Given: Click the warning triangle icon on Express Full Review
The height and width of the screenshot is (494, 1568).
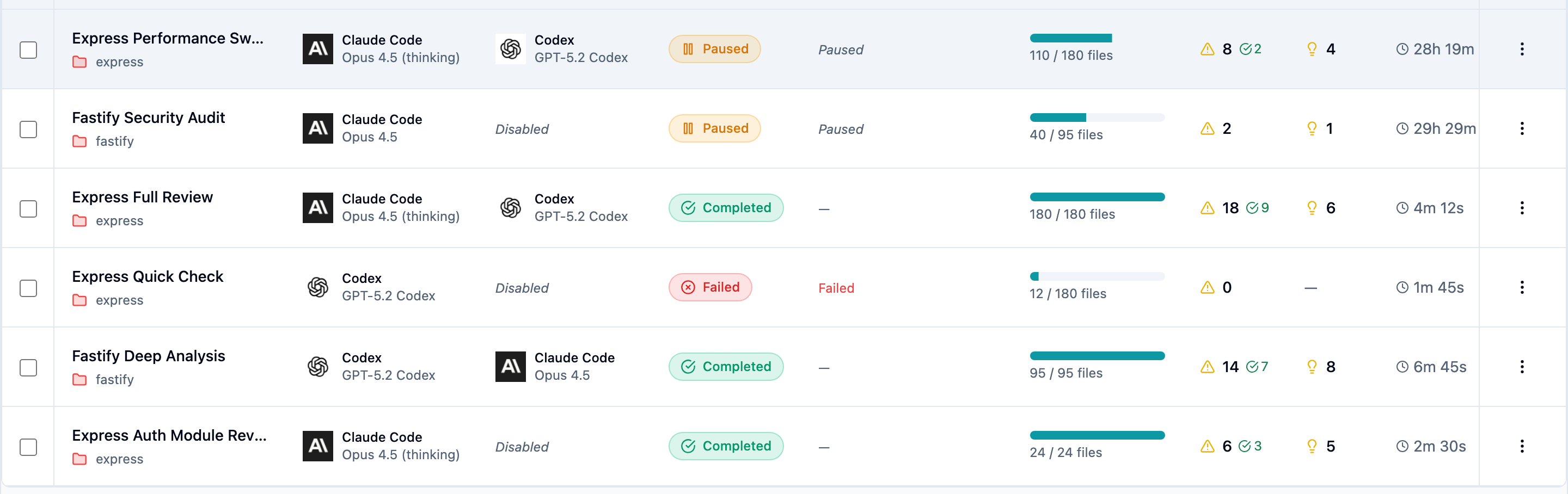Looking at the screenshot, I should tap(1208, 207).
